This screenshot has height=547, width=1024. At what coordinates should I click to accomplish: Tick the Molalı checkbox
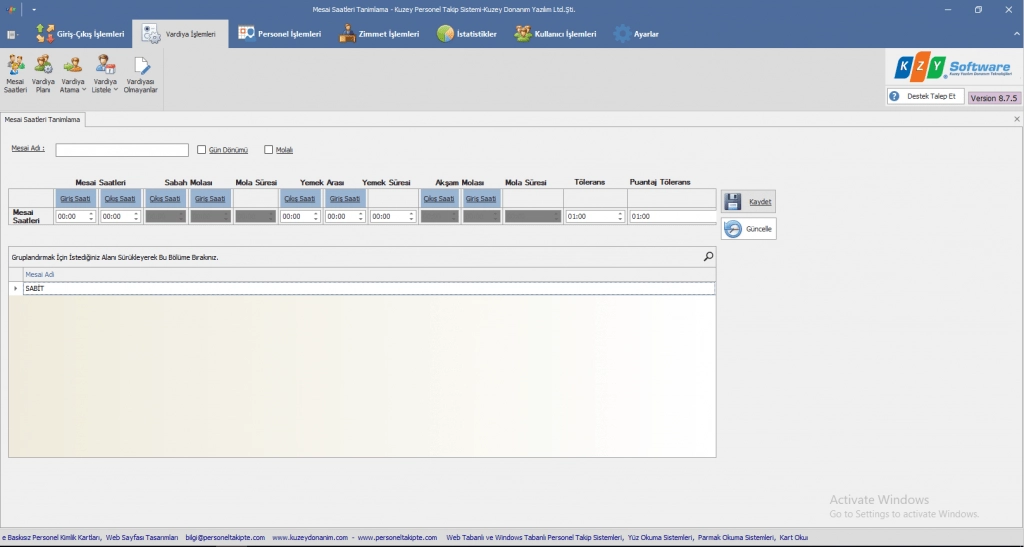269,150
